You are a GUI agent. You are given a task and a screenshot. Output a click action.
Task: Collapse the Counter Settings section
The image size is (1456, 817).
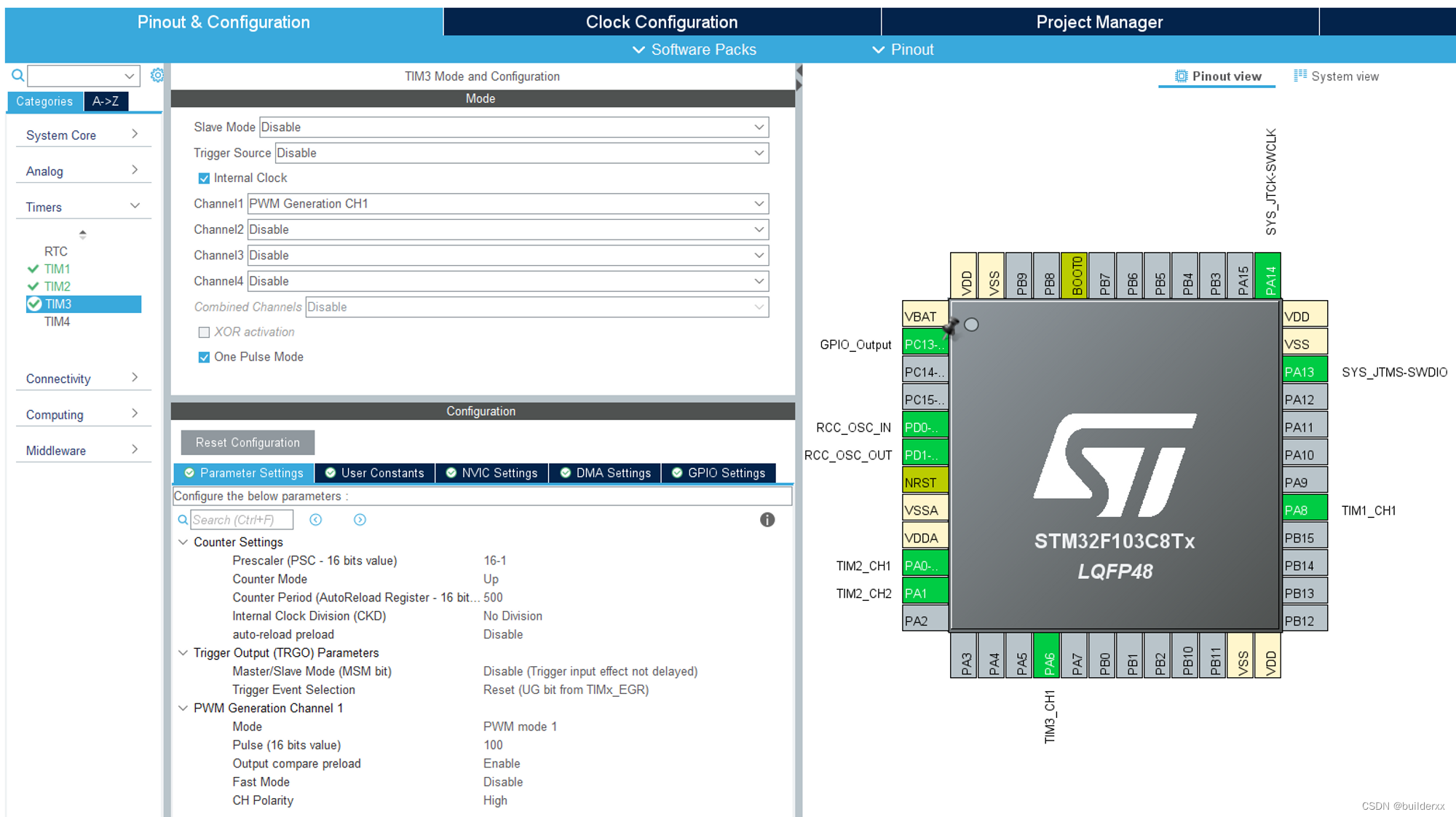click(x=183, y=542)
